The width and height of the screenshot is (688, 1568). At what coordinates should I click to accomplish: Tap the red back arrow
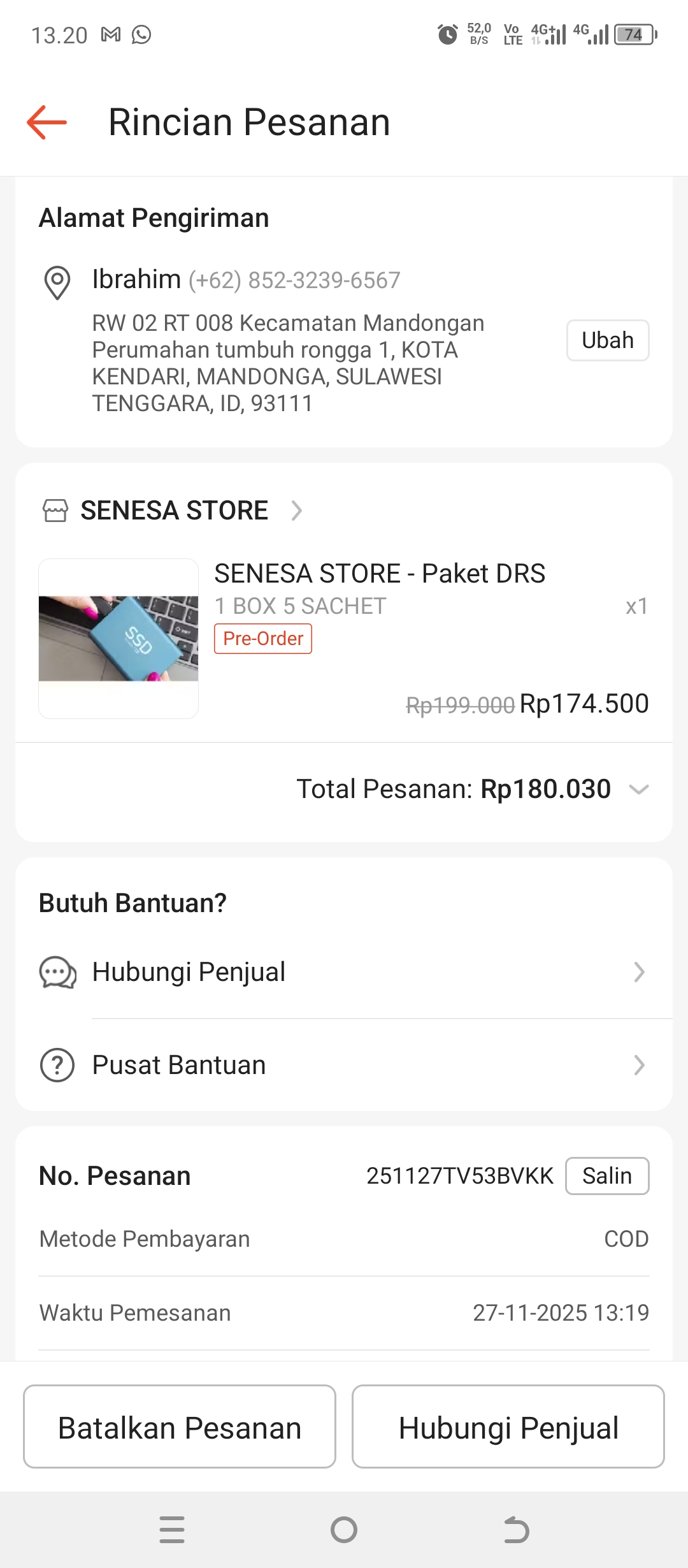click(x=47, y=122)
